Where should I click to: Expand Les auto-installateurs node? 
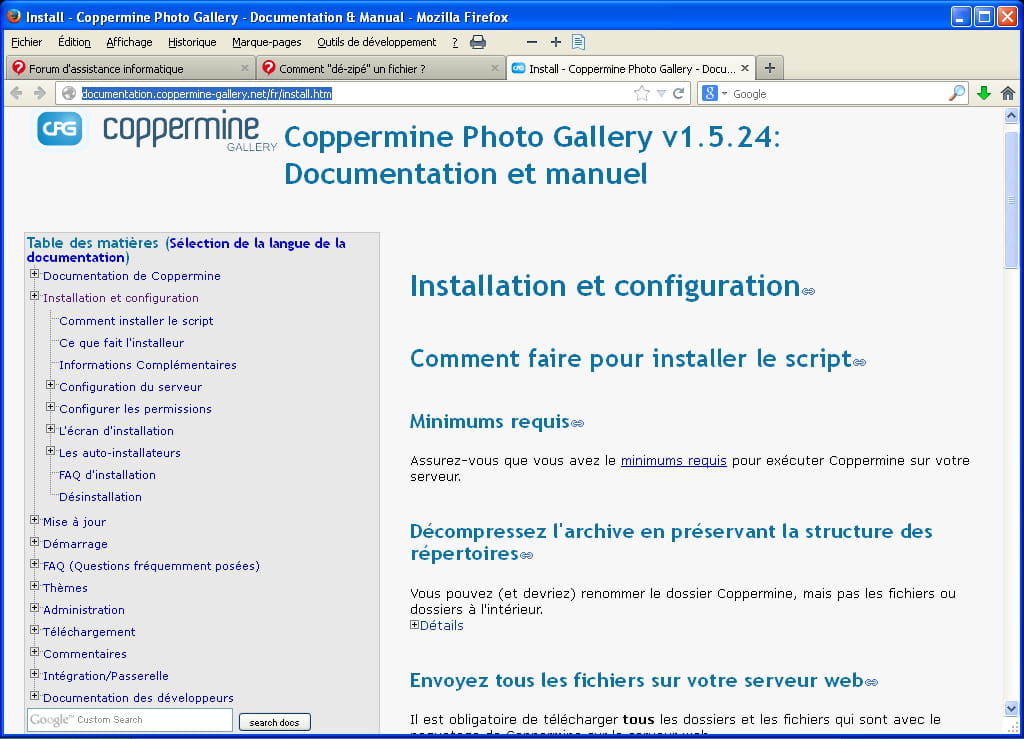tap(50, 451)
